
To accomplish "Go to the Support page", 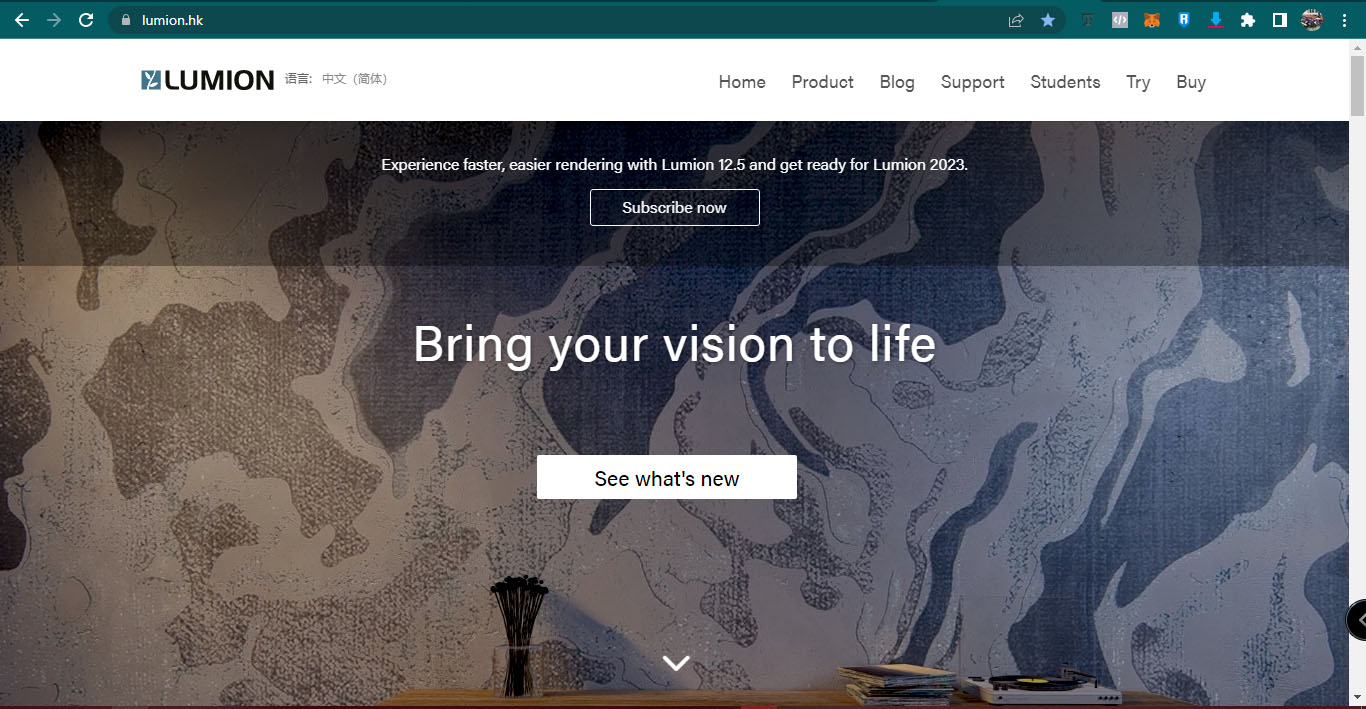I will (972, 82).
